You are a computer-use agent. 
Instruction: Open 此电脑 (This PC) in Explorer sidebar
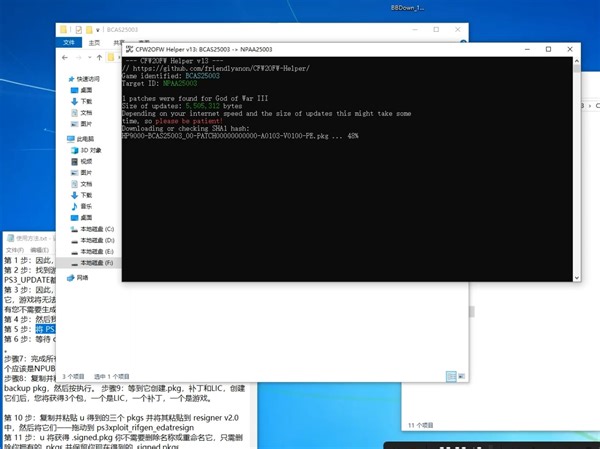click(80, 139)
